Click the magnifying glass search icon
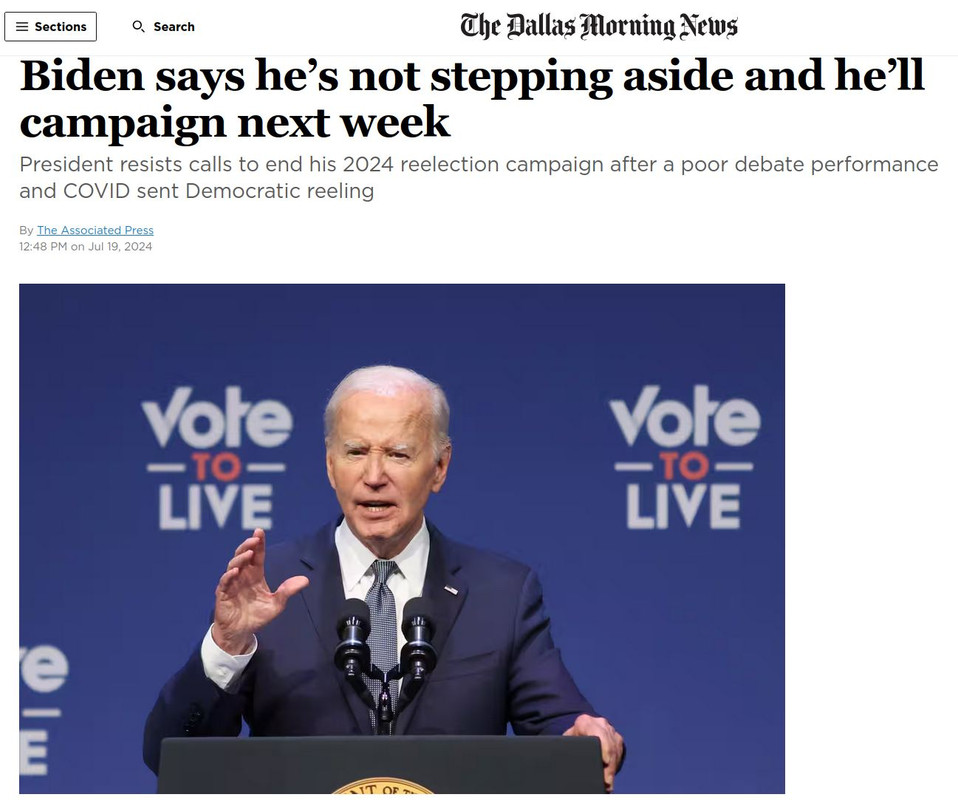958x800 pixels. pyautogui.click(x=139, y=27)
